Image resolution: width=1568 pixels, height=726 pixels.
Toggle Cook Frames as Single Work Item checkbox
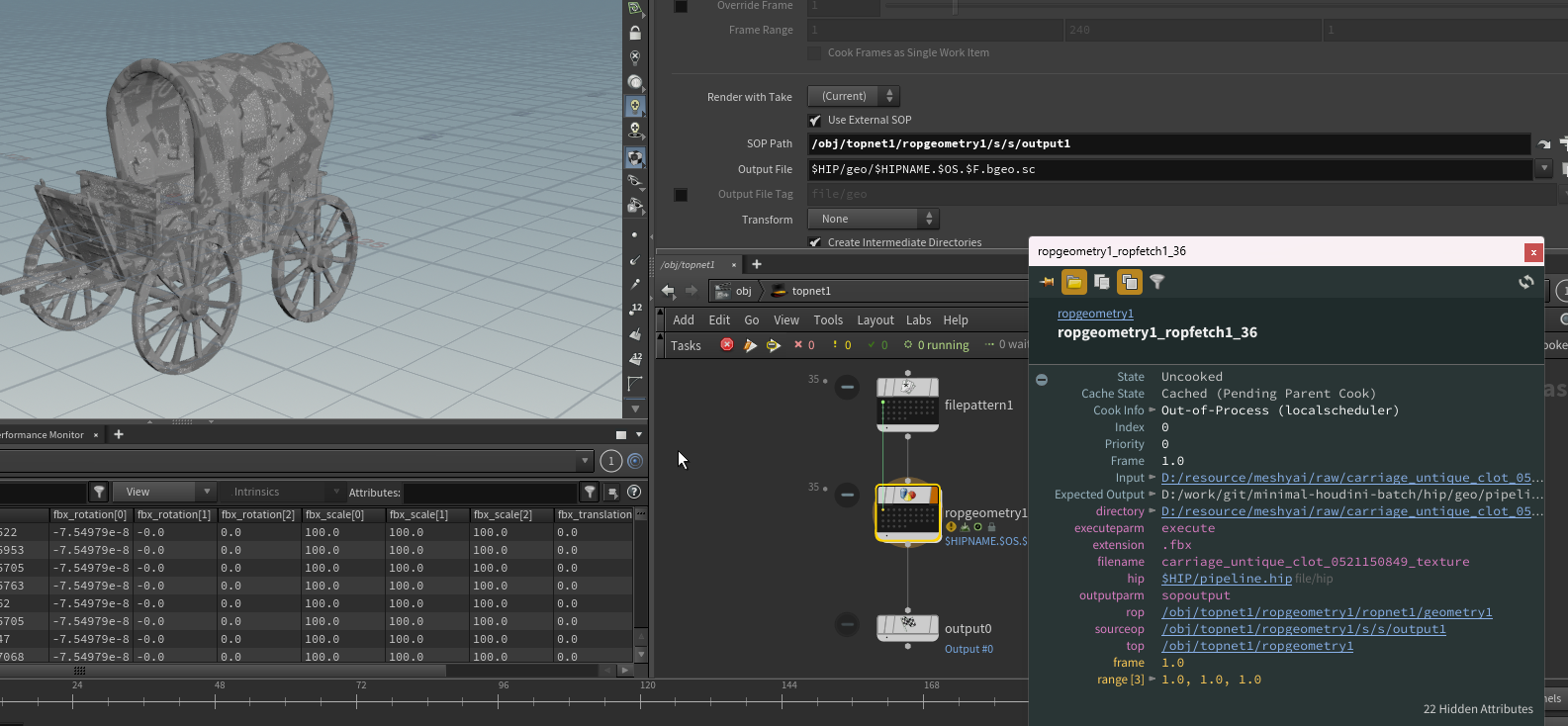coord(815,53)
